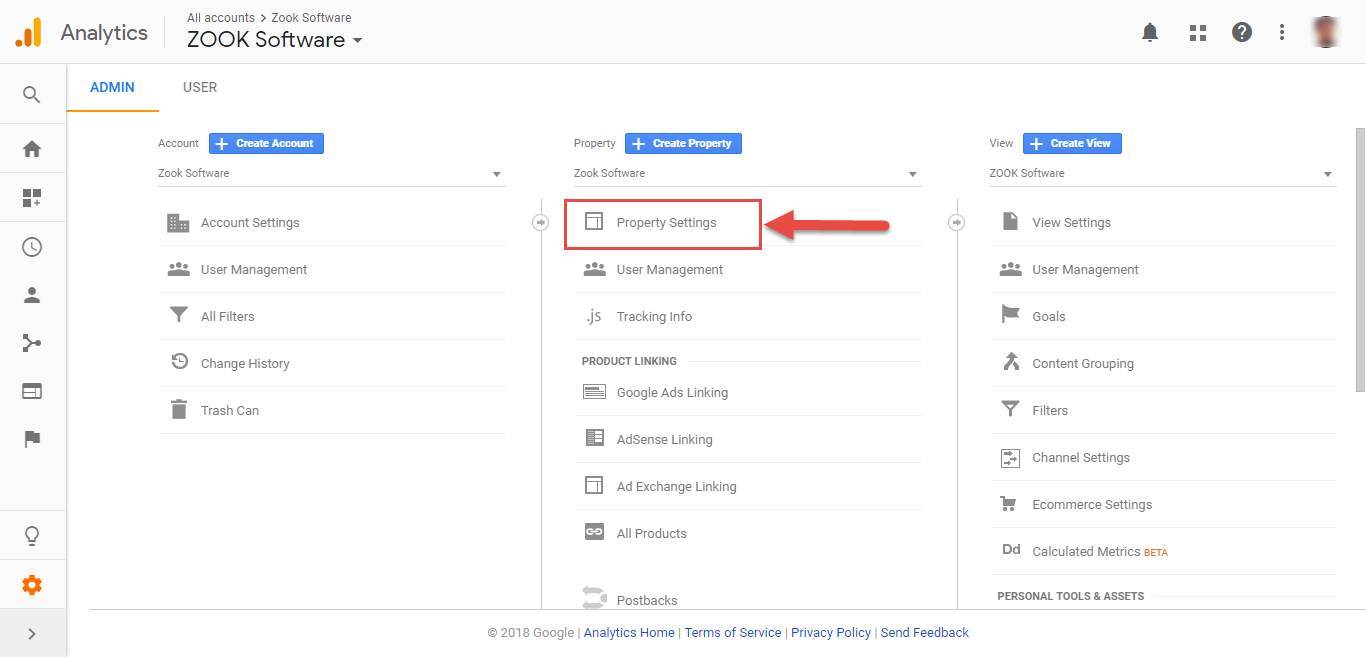Open Acquisition icon in sidebar

[x=32, y=344]
